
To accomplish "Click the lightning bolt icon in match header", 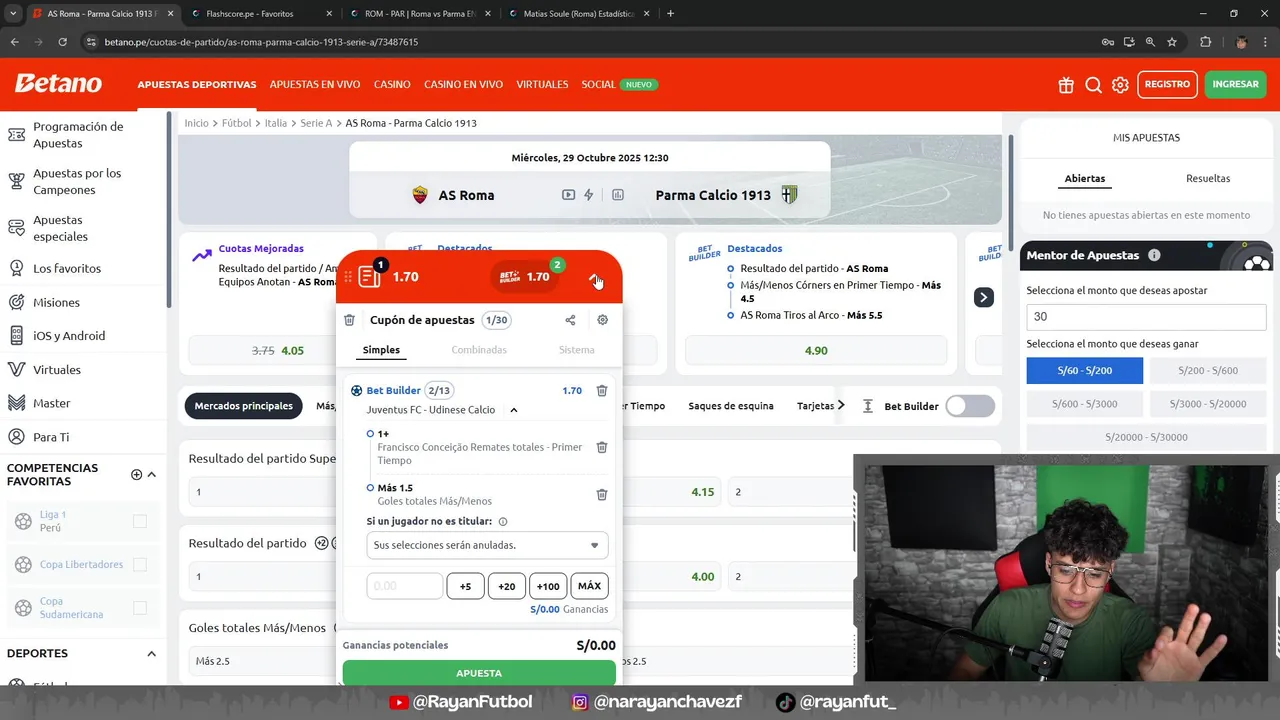I will tap(589, 195).
